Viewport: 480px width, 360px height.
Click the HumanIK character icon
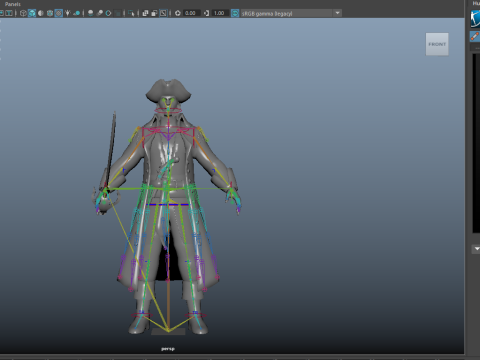pyautogui.click(x=475, y=19)
